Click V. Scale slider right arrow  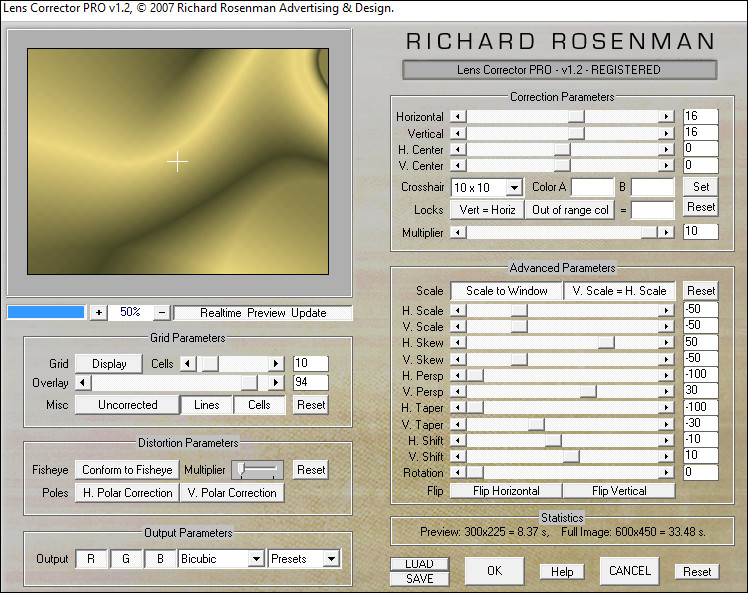click(x=666, y=327)
